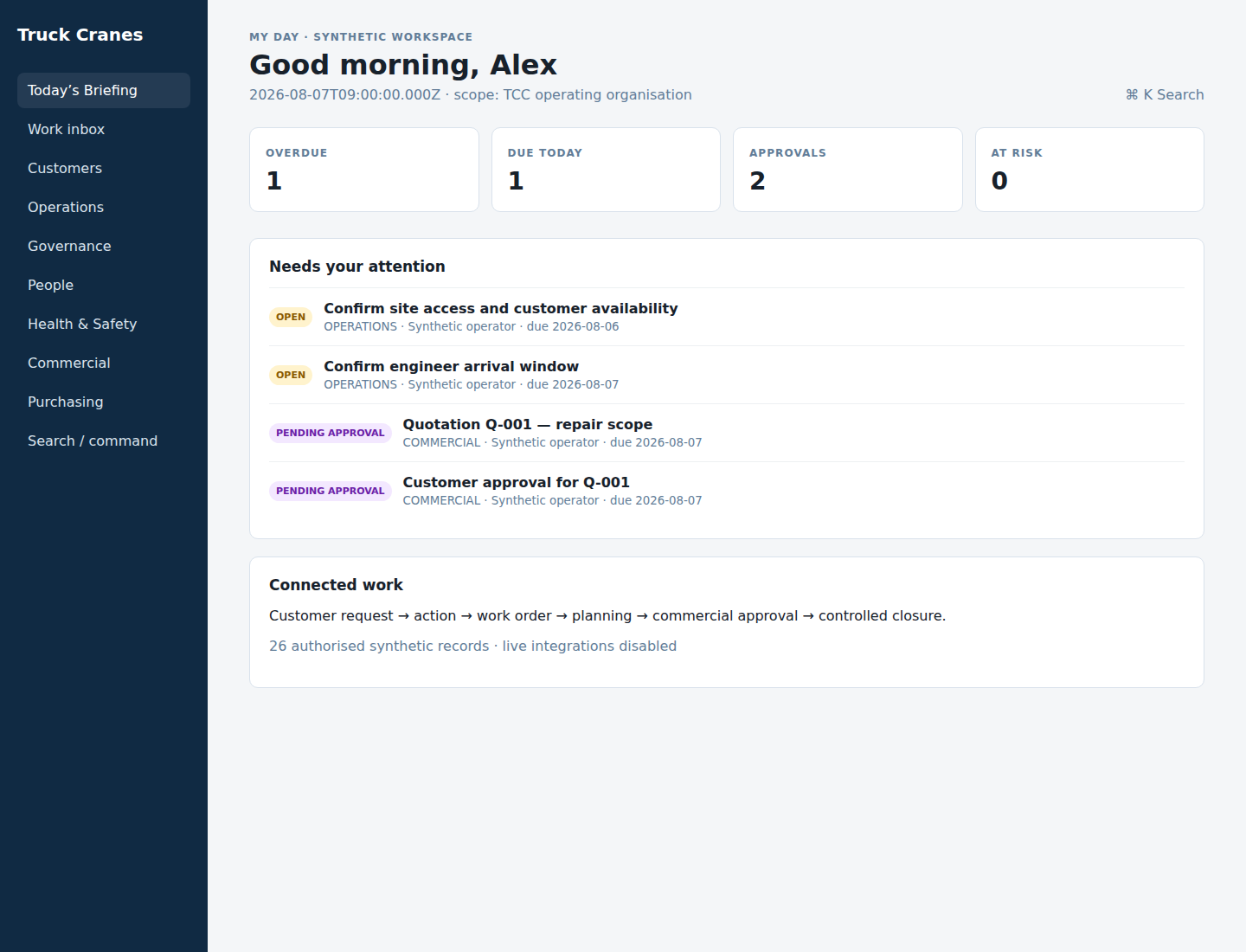Click '26 authorised synthetic records' text

379,646
